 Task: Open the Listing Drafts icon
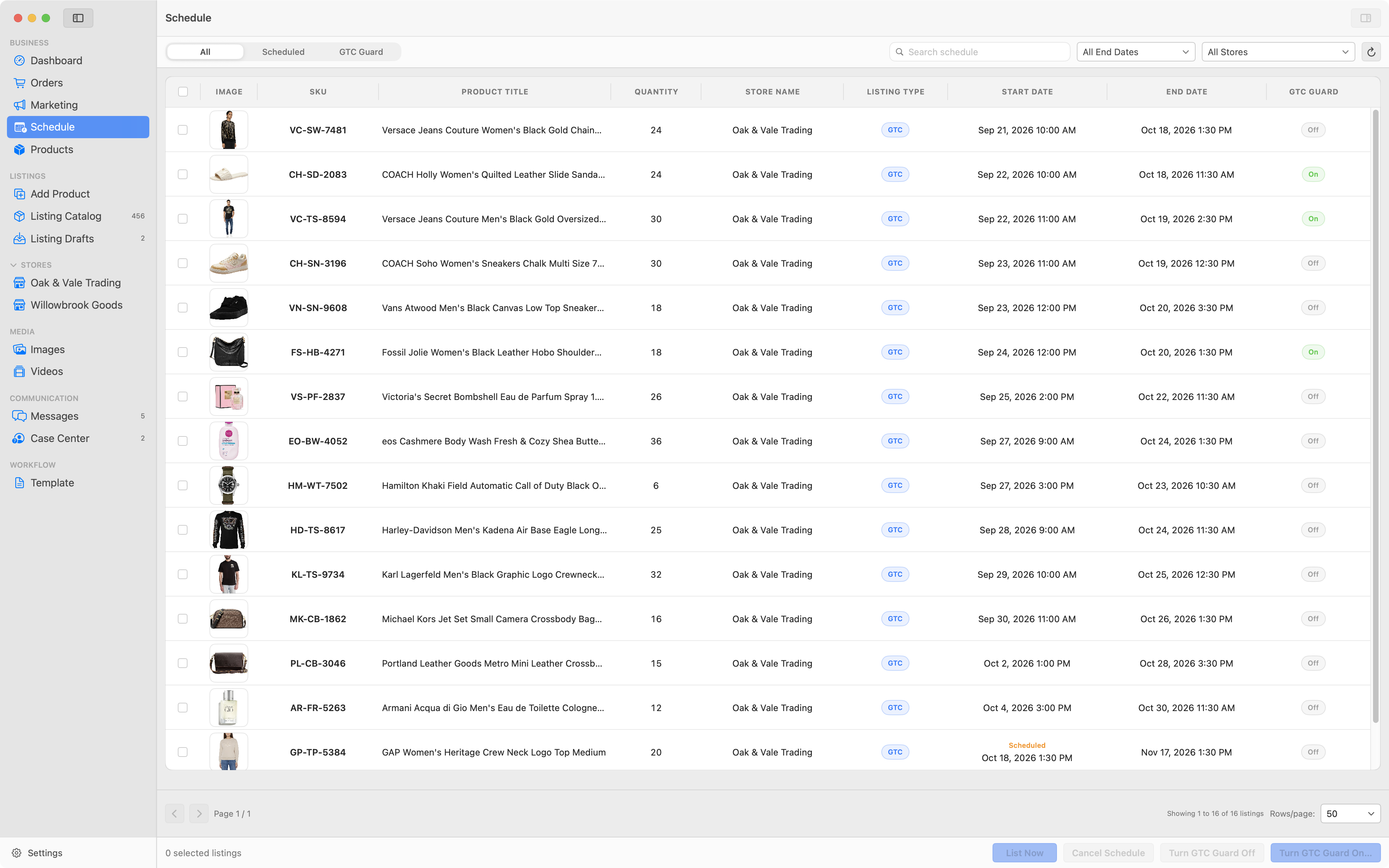click(19, 239)
